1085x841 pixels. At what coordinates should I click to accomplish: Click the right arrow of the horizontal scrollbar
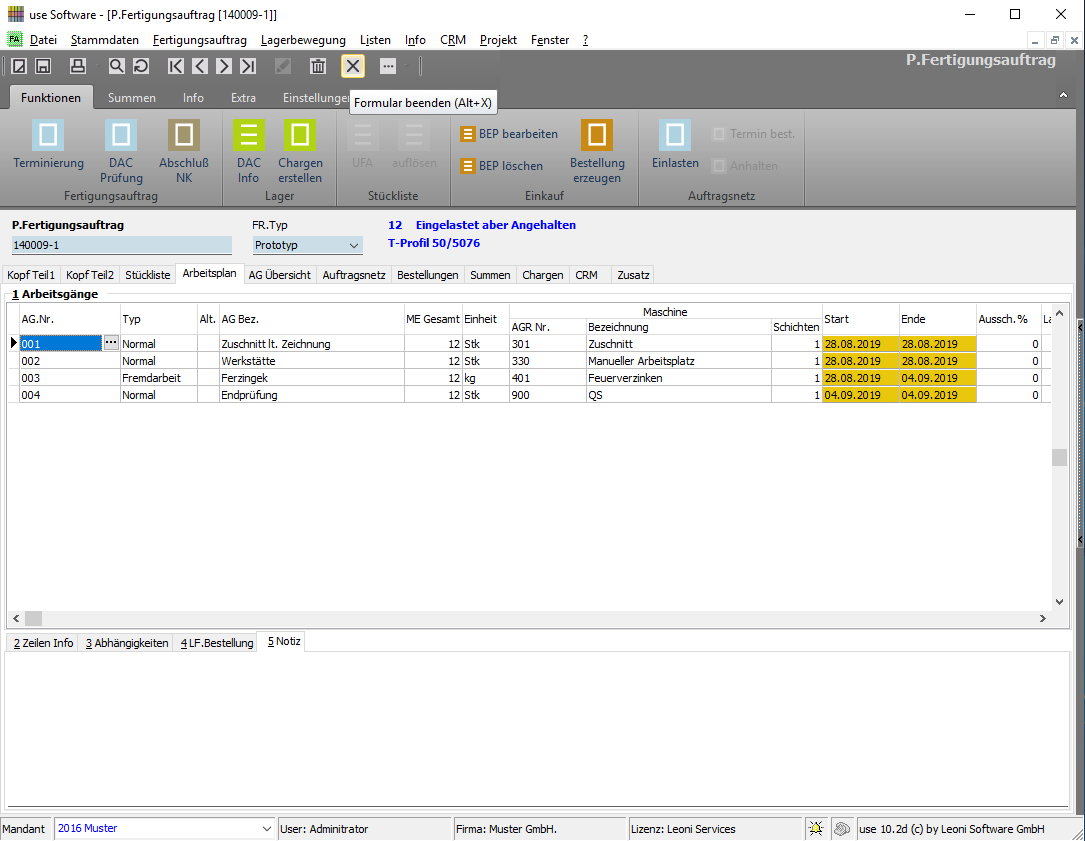click(x=1043, y=618)
